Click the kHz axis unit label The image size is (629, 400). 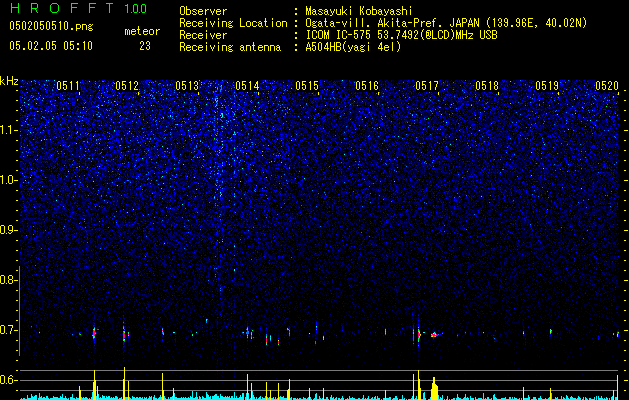pos(9,82)
